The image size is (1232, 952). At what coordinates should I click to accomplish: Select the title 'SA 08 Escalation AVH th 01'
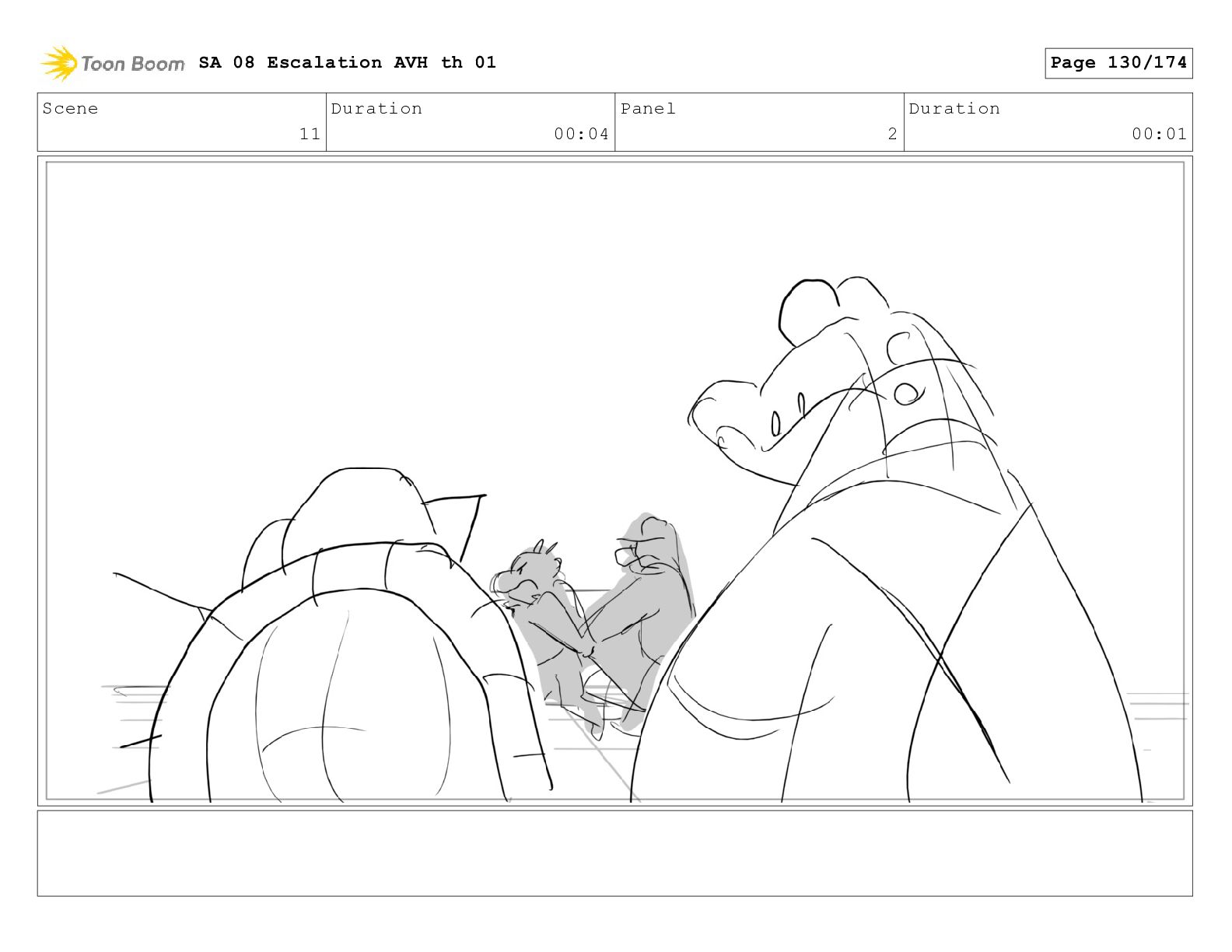347,62
